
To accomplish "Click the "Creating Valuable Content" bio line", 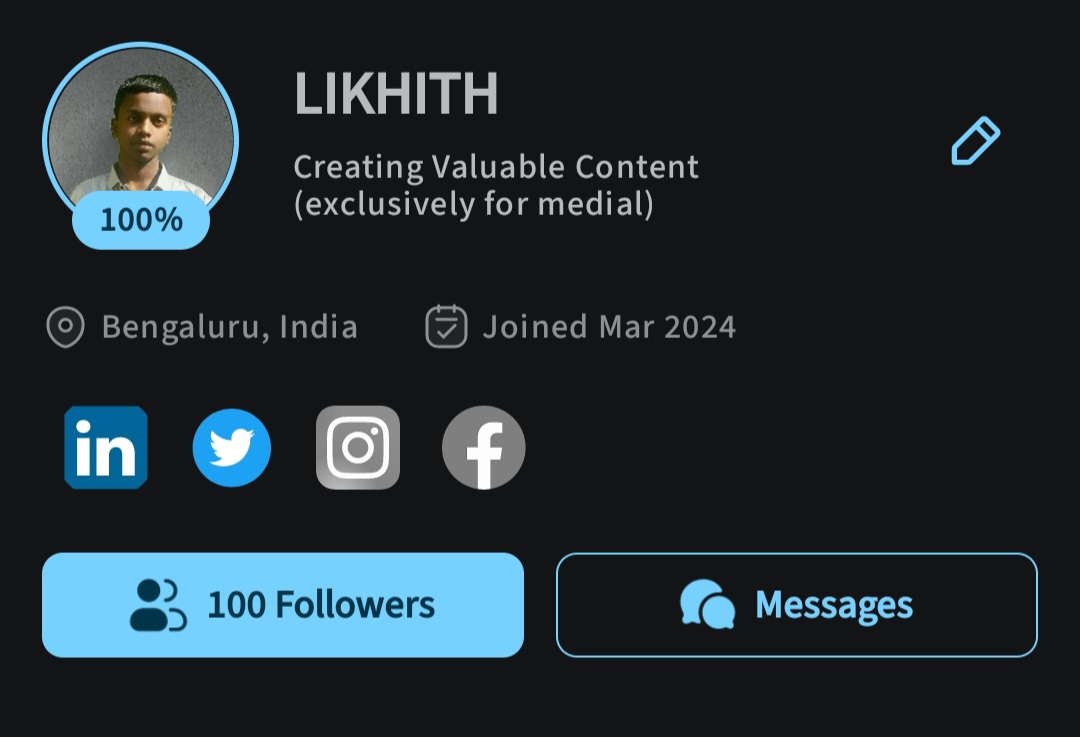I will pyautogui.click(x=496, y=167).
